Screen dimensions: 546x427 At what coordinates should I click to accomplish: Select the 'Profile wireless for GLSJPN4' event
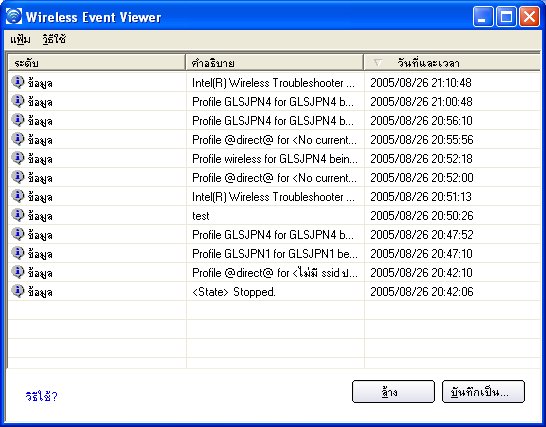[x=274, y=158]
